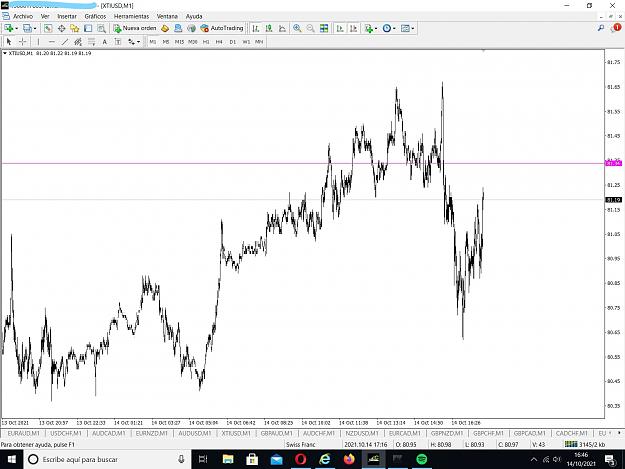Open the Insertar menu

(67, 16)
